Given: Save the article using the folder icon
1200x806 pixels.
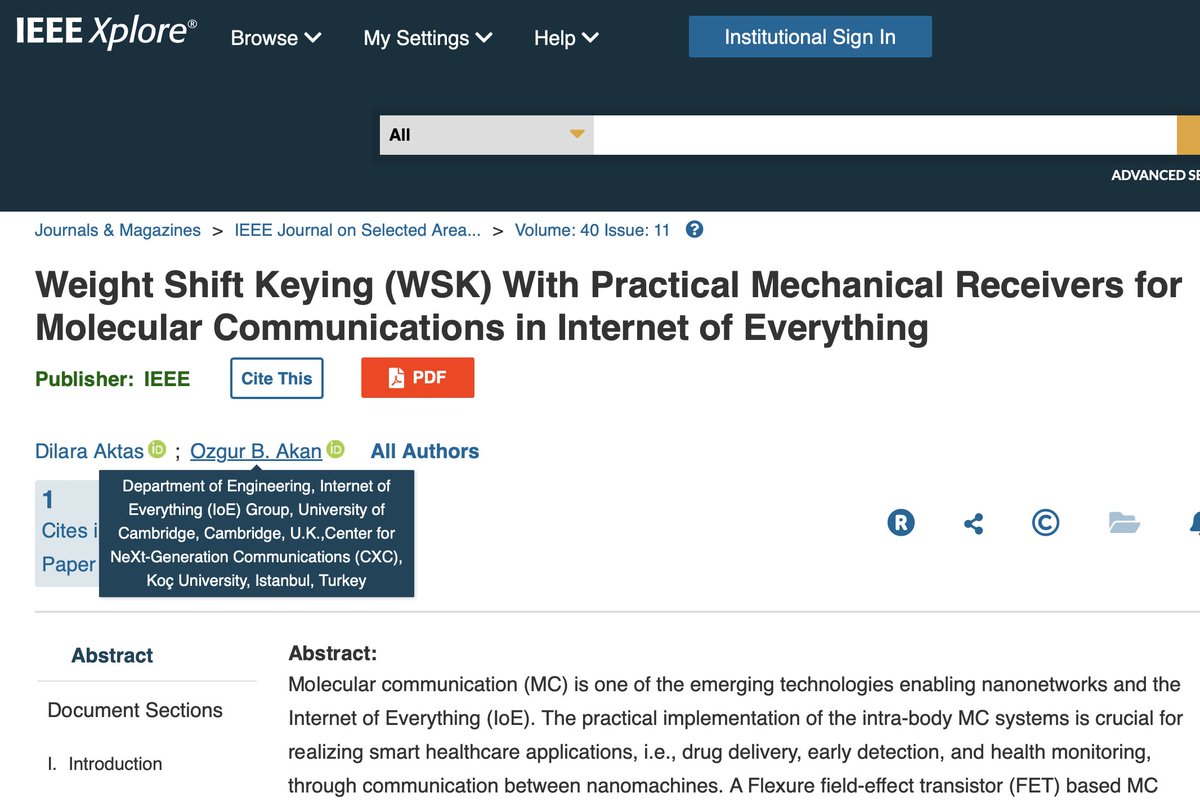Looking at the screenshot, I should 1126,522.
